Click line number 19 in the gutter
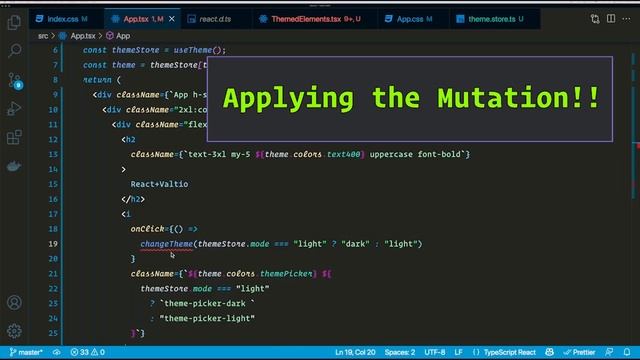This screenshot has height=360, width=640. tap(53, 244)
